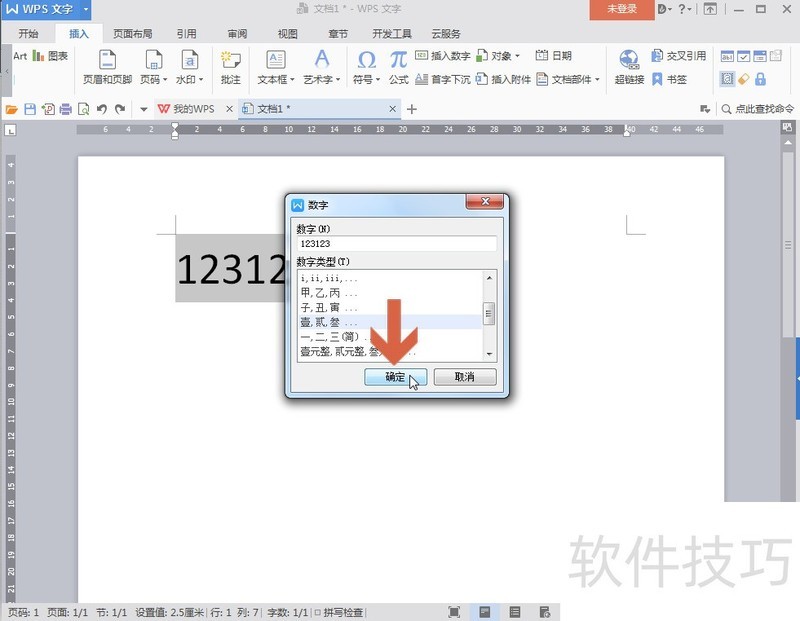Click the Hyperlink (超链接) globe icon
The width and height of the screenshot is (800, 621).
629,60
